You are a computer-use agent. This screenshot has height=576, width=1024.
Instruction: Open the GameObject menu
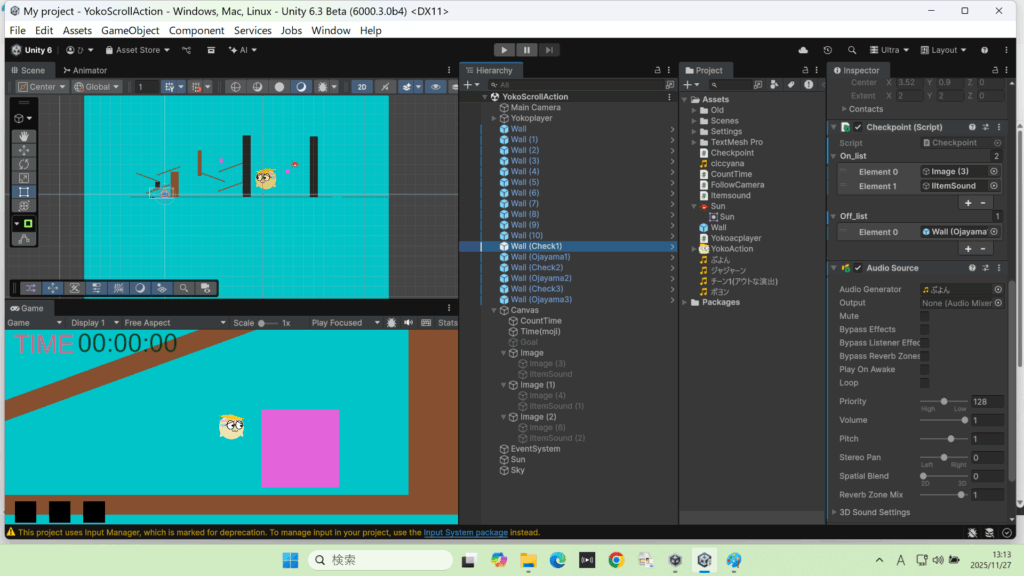[x=130, y=31]
